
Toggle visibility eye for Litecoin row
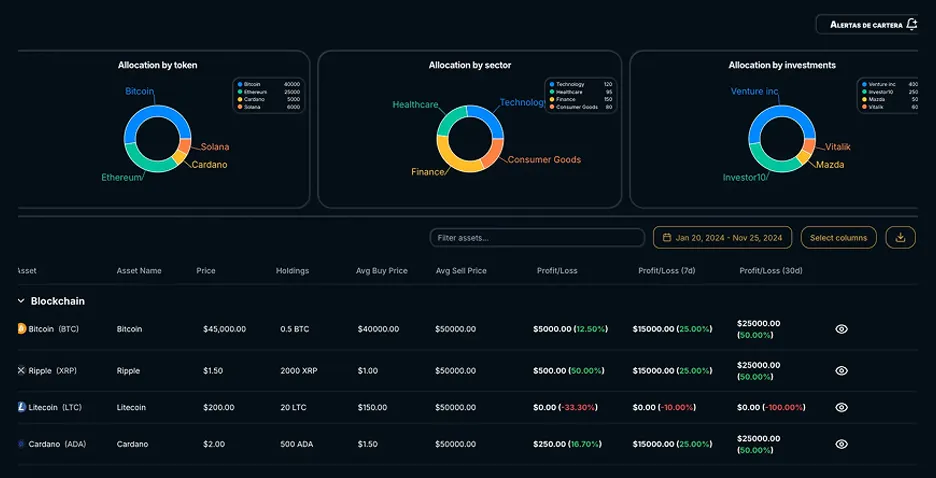(841, 407)
